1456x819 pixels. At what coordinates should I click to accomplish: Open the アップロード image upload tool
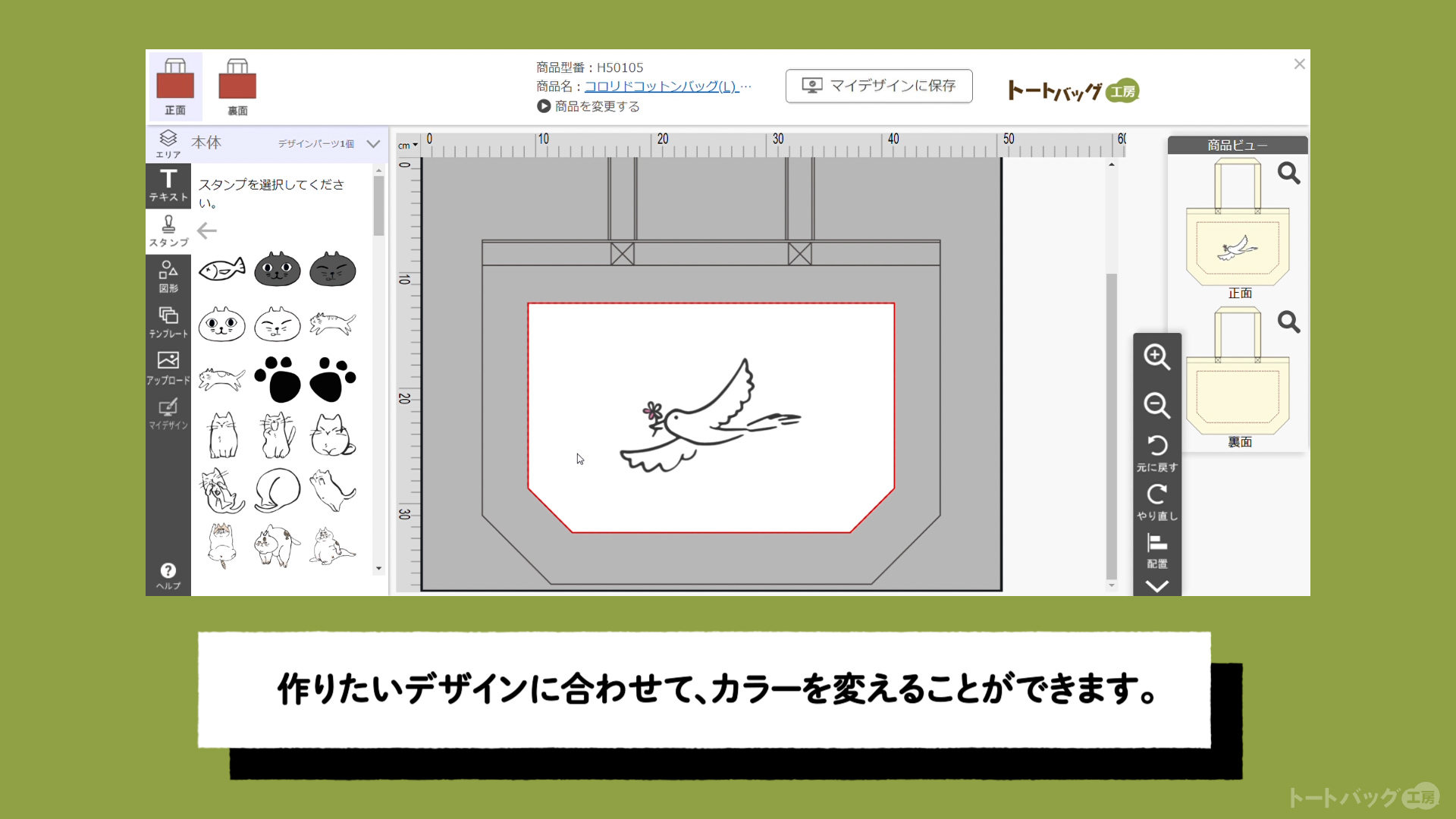(168, 369)
